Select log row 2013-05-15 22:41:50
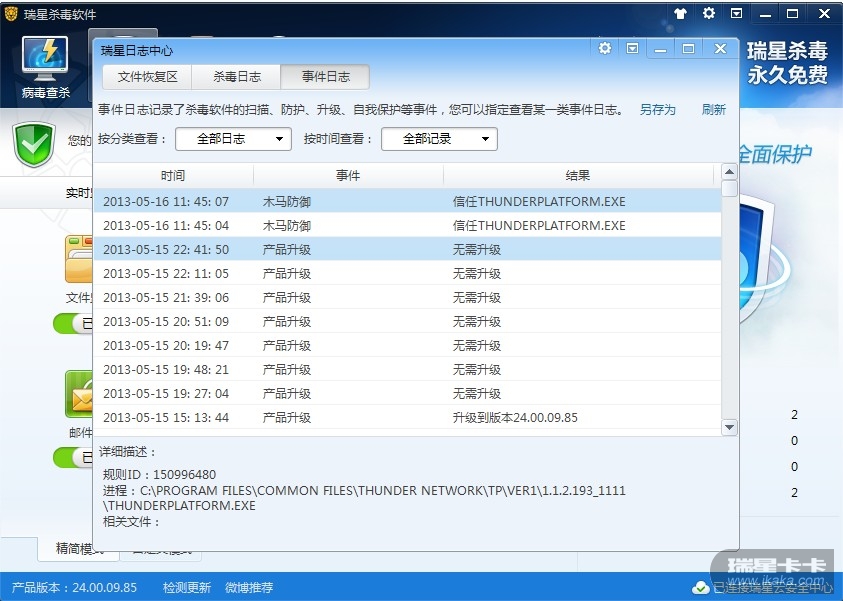843x601 pixels. (x=408, y=249)
